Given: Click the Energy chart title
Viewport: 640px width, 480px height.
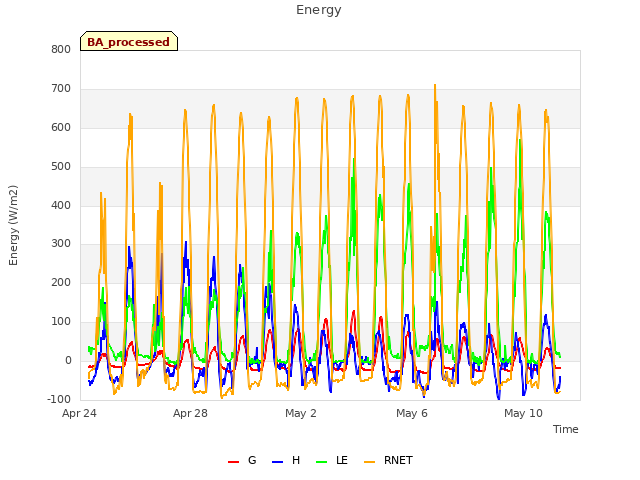Looking at the screenshot, I should [x=319, y=10].
